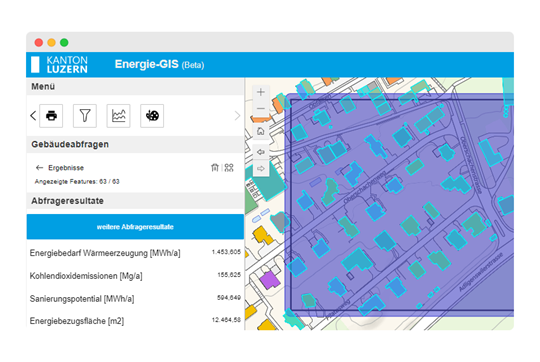This screenshot has height=362, width=540.
Task: Select the Adligenswilerstrasse map label
Action: [481, 272]
